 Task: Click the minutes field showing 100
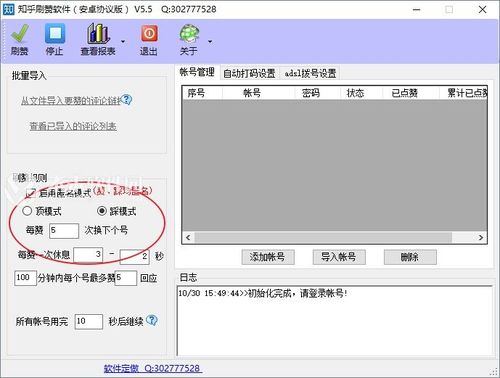(25, 278)
